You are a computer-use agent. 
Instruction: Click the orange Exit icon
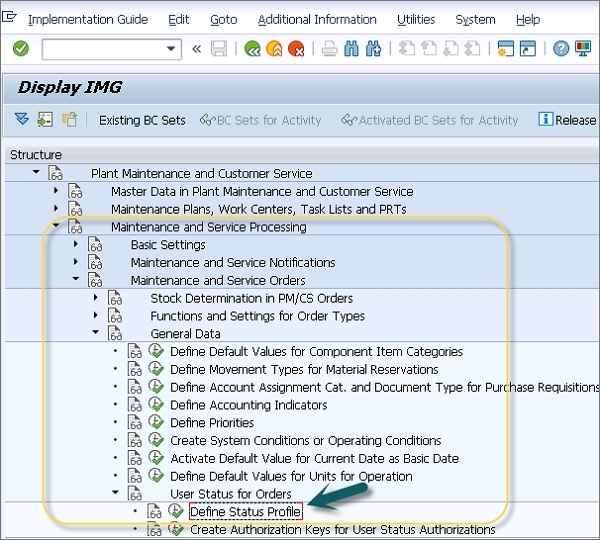point(274,49)
